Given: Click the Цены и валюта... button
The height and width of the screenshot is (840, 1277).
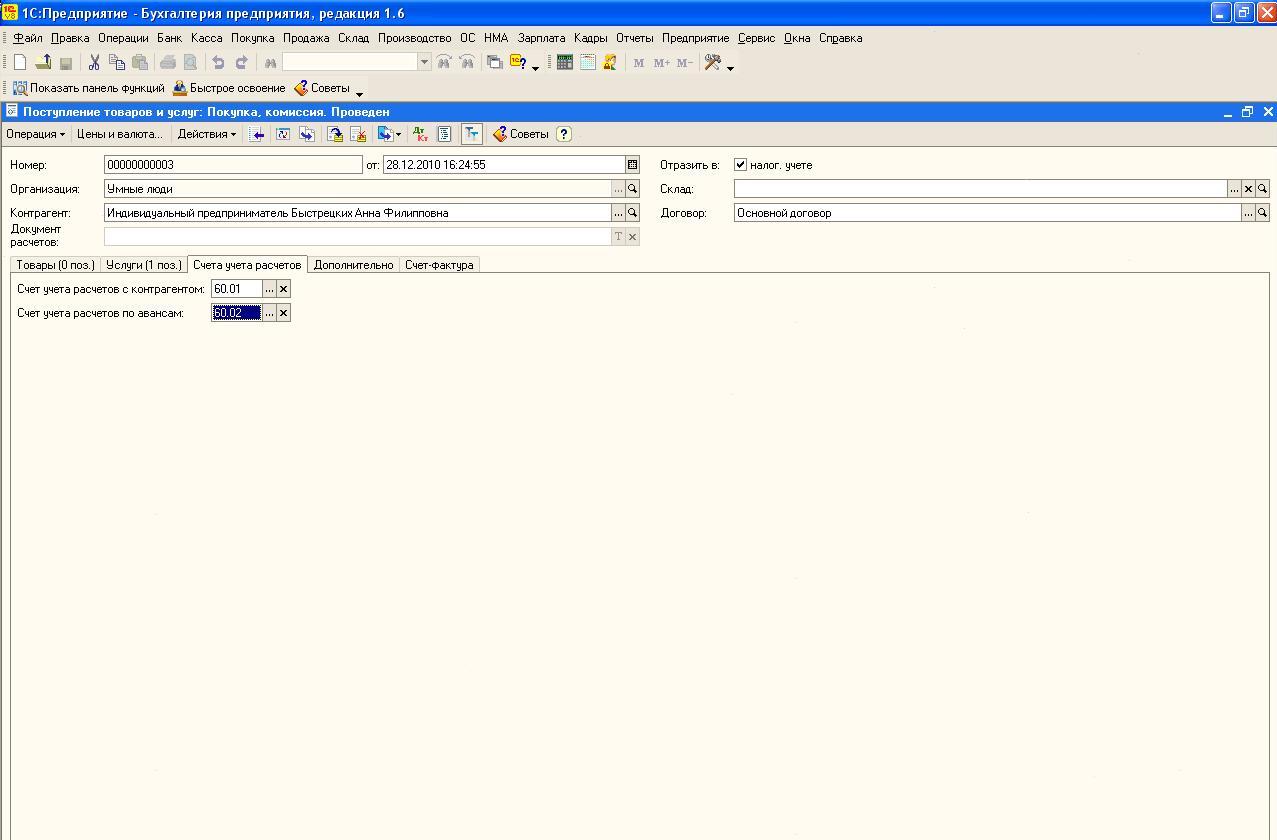Looking at the screenshot, I should click(x=119, y=134).
